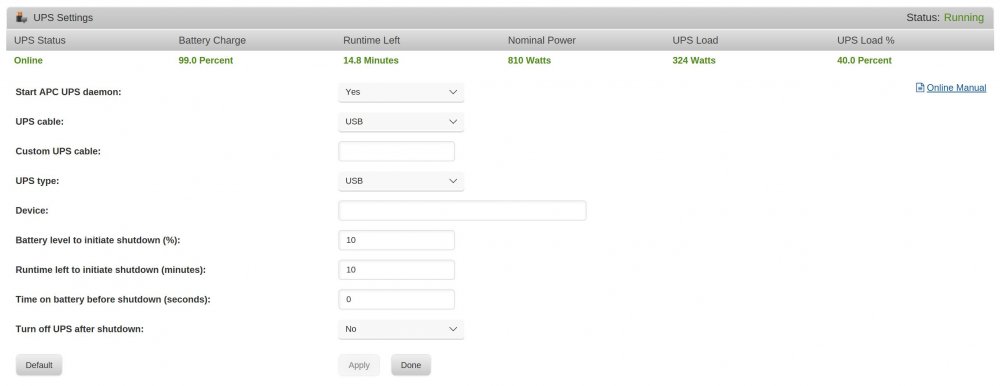The image size is (1000, 386).
Task: Edit the battery level to initiate shutdown field
Action: pos(397,240)
